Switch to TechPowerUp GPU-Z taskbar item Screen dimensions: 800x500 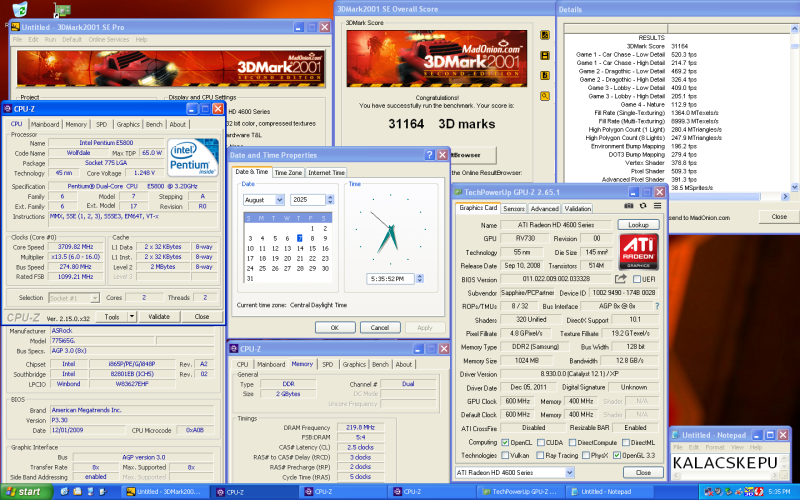[x=520, y=492]
